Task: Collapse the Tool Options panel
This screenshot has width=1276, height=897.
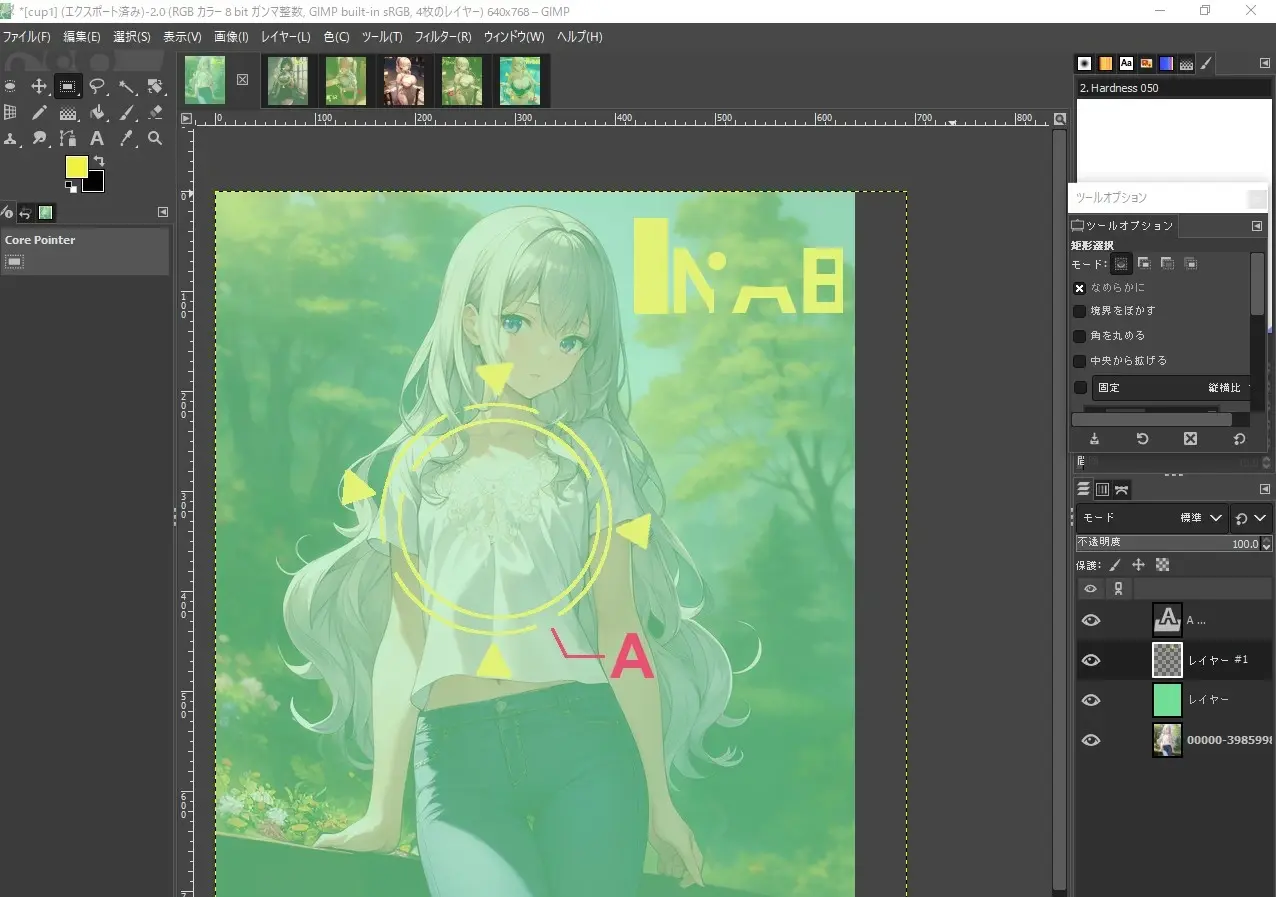Action: coord(1257,225)
